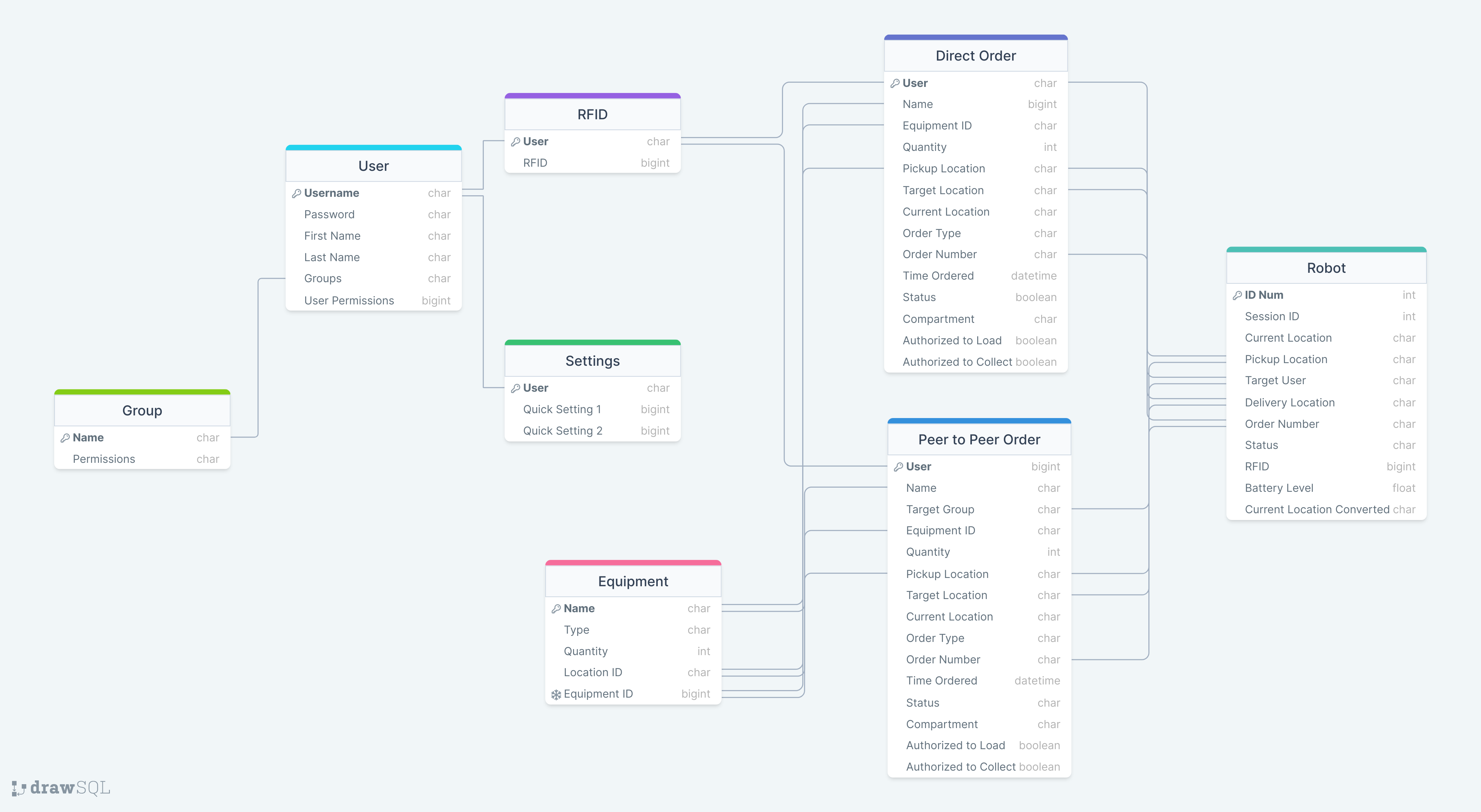The image size is (1481, 812).
Task: Click the snowflake icon next to Equipment ID
Action: coord(556,694)
